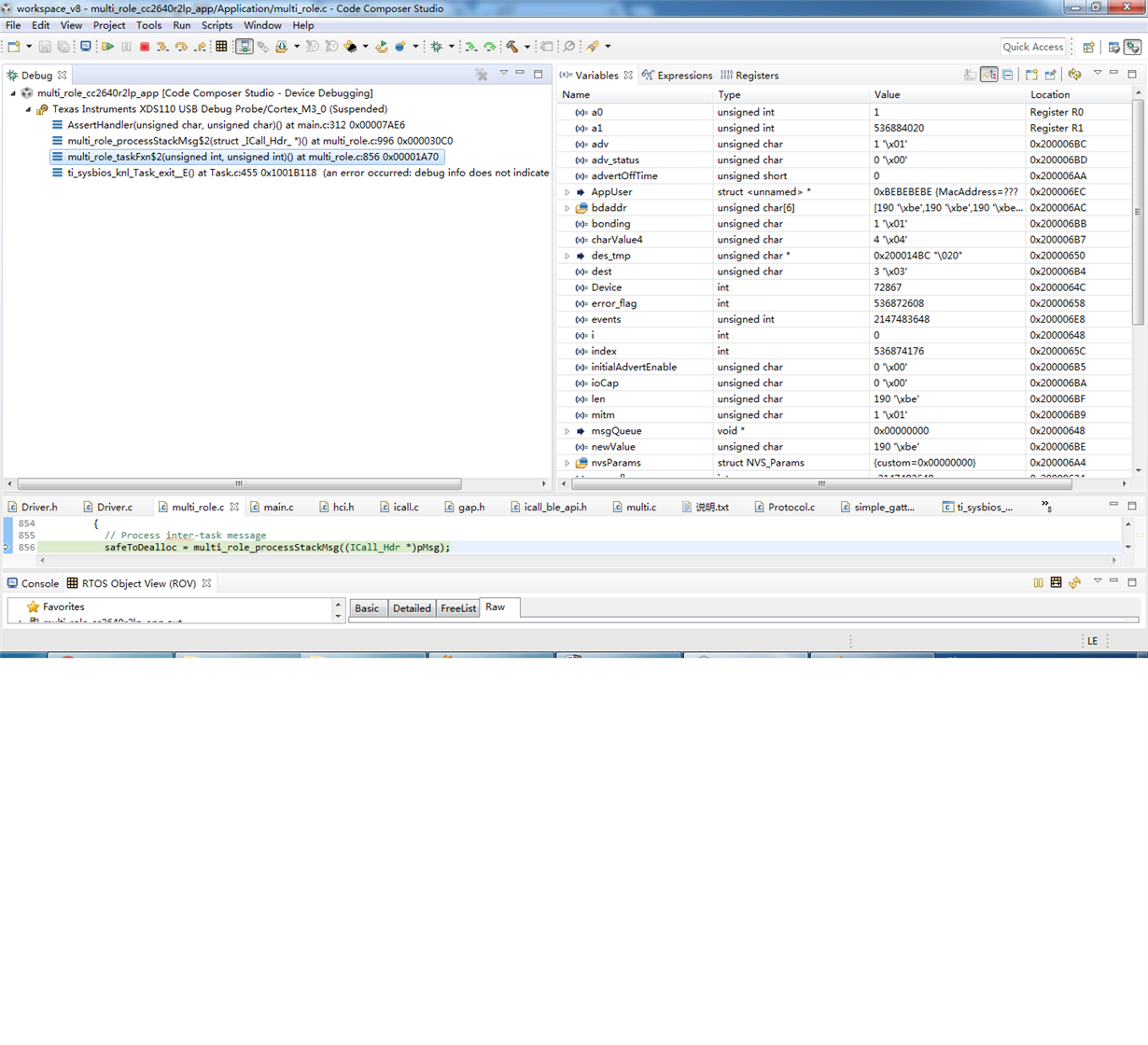
Task: Click the Favorites item in ROV
Action: coord(56,606)
